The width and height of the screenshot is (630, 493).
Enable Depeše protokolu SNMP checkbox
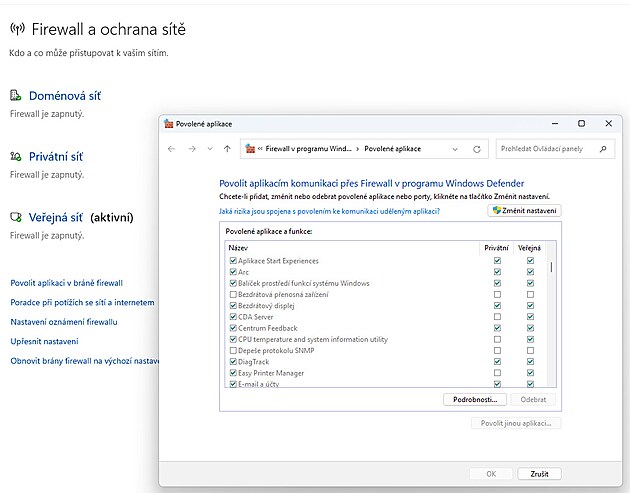(x=233, y=351)
